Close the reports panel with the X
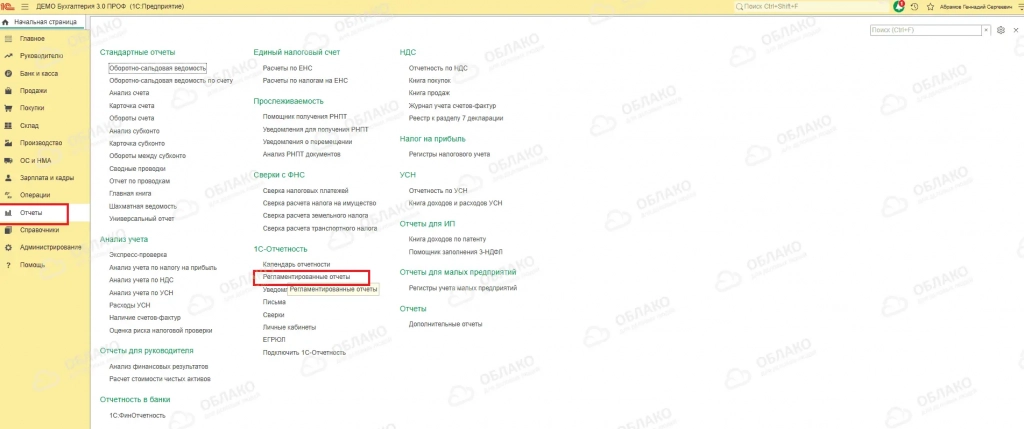The height and width of the screenshot is (429, 1024). [1016, 30]
